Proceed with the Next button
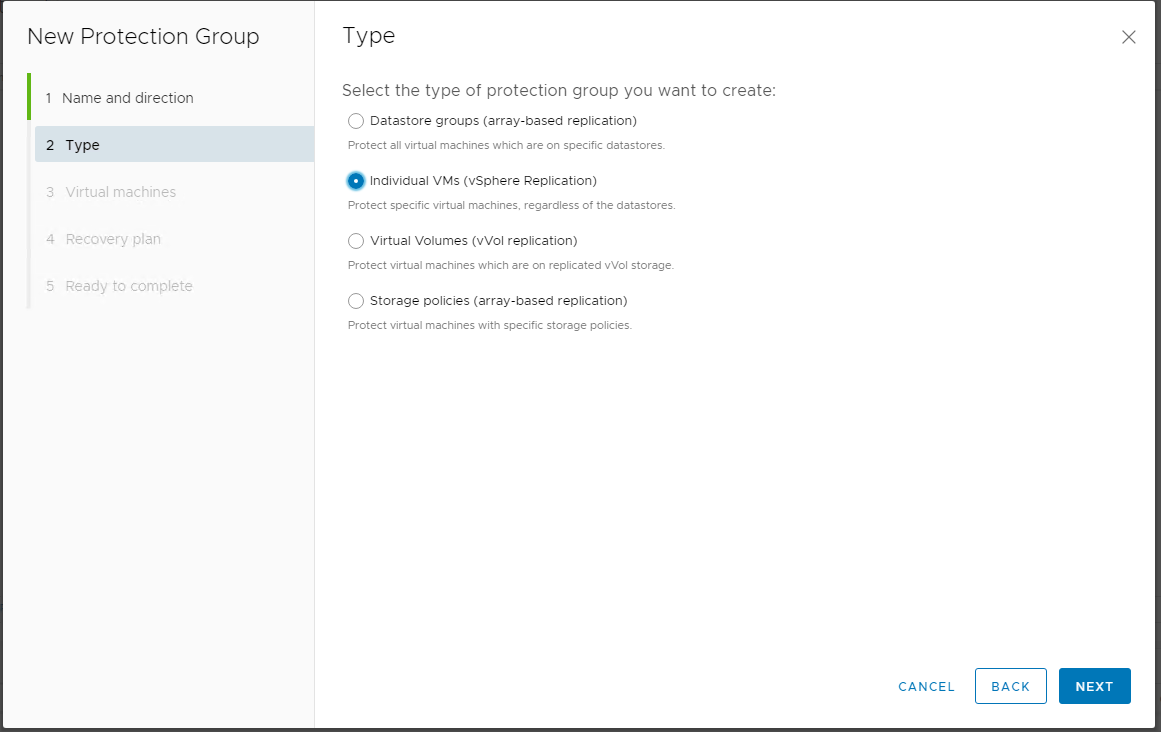The height and width of the screenshot is (732, 1161). click(x=1094, y=686)
